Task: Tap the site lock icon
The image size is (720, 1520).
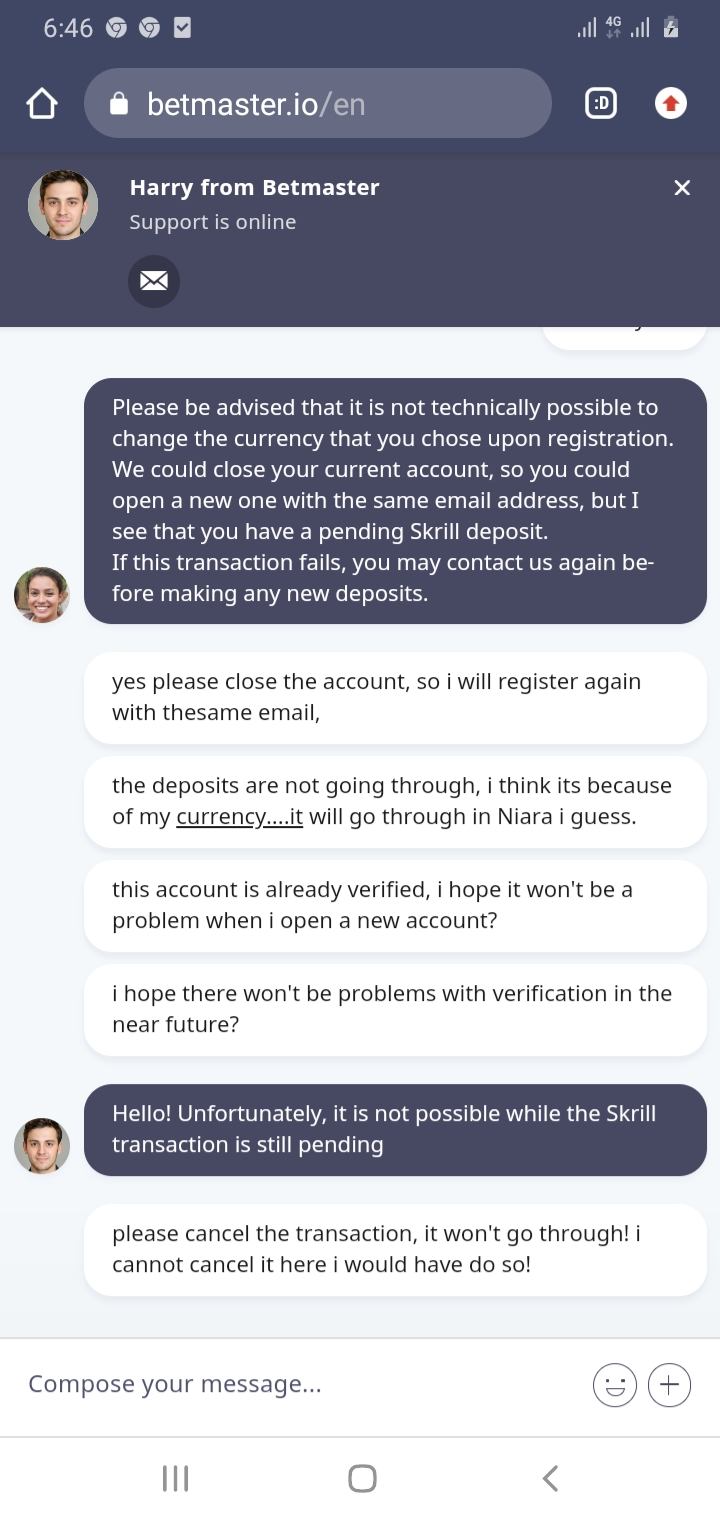Action: [119, 104]
